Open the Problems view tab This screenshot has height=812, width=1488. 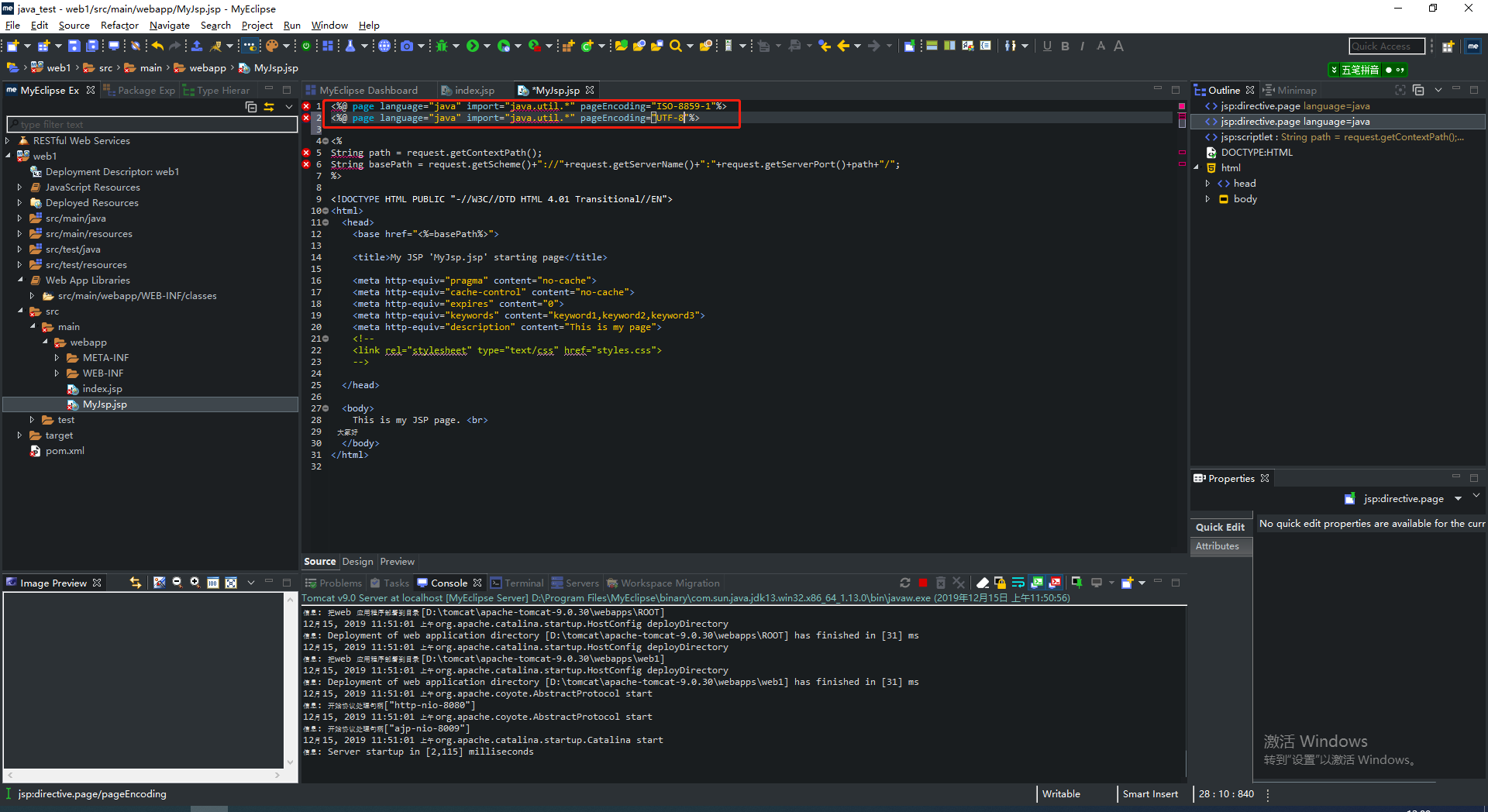pyautogui.click(x=333, y=583)
